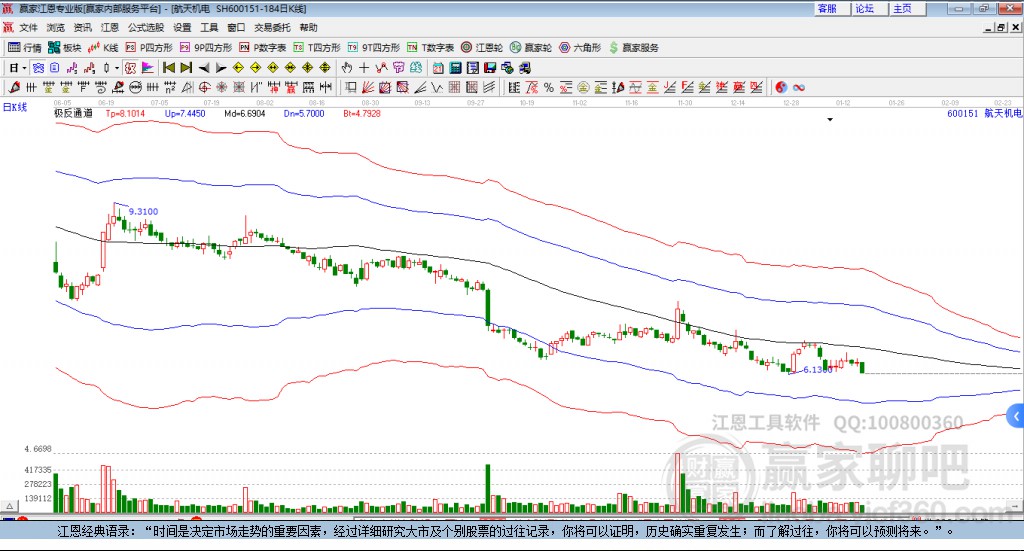The image size is (1024, 551).
Task: Open the T数字表 tool
Action: (430, 48)
